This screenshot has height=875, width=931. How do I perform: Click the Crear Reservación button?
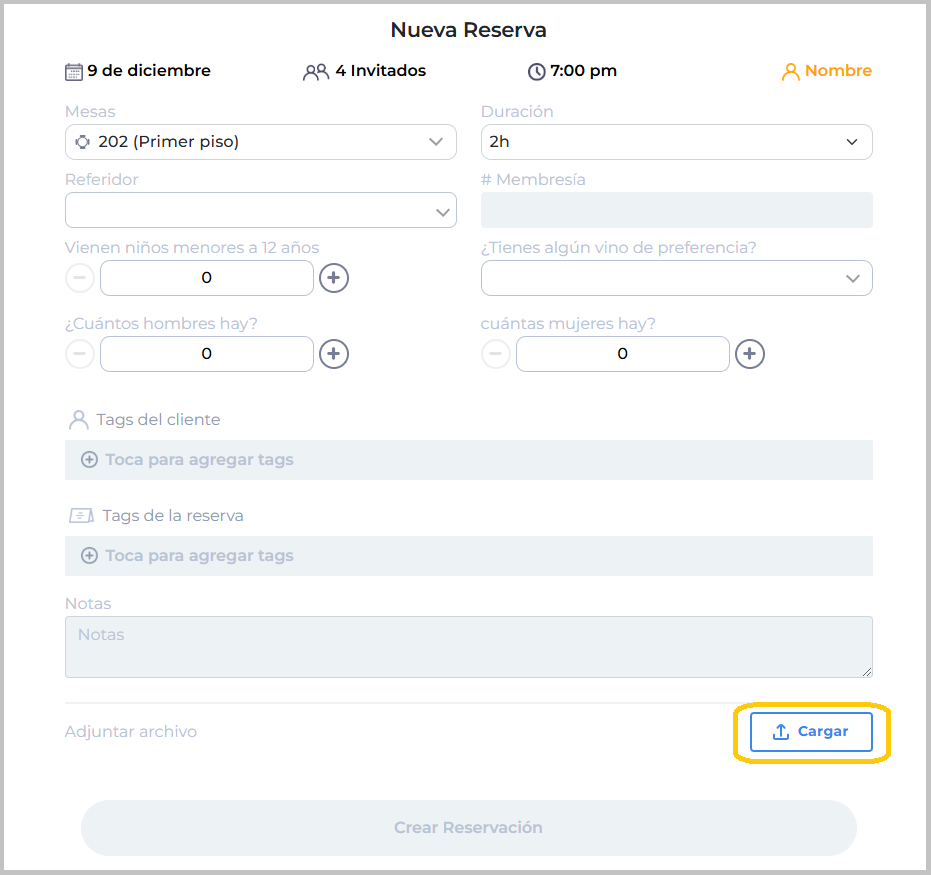click(x=468, y=828)
